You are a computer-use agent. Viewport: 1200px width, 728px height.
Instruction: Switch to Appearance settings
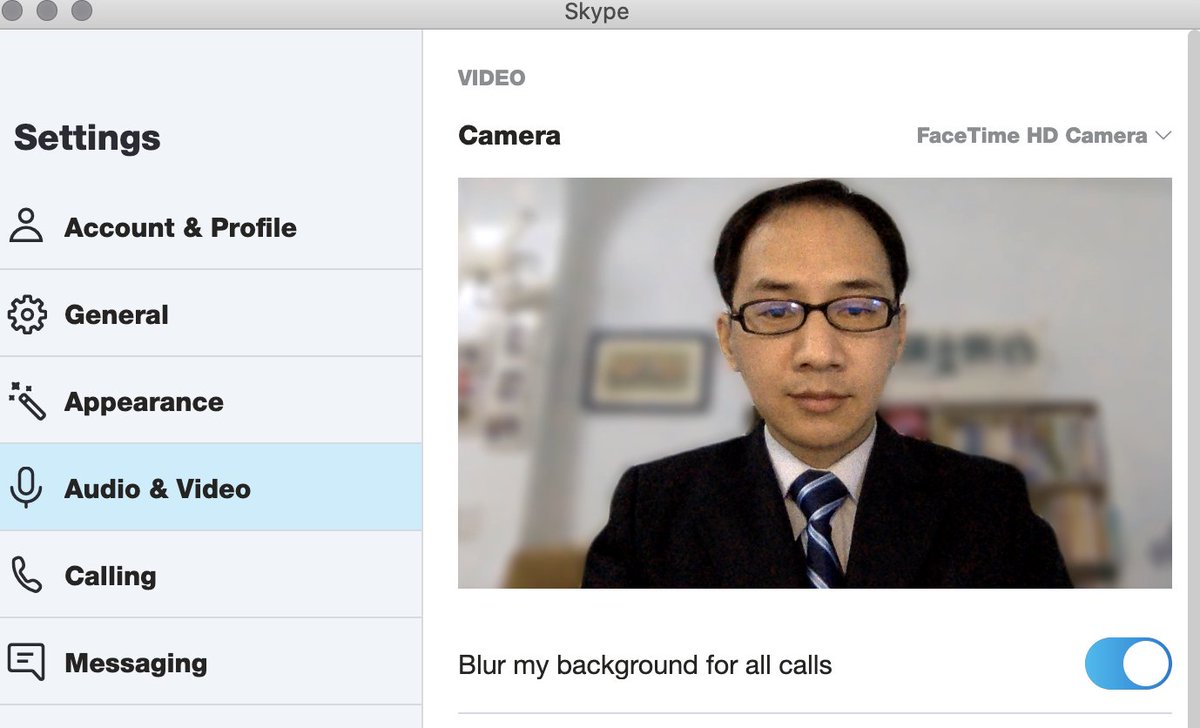[211, 400]
